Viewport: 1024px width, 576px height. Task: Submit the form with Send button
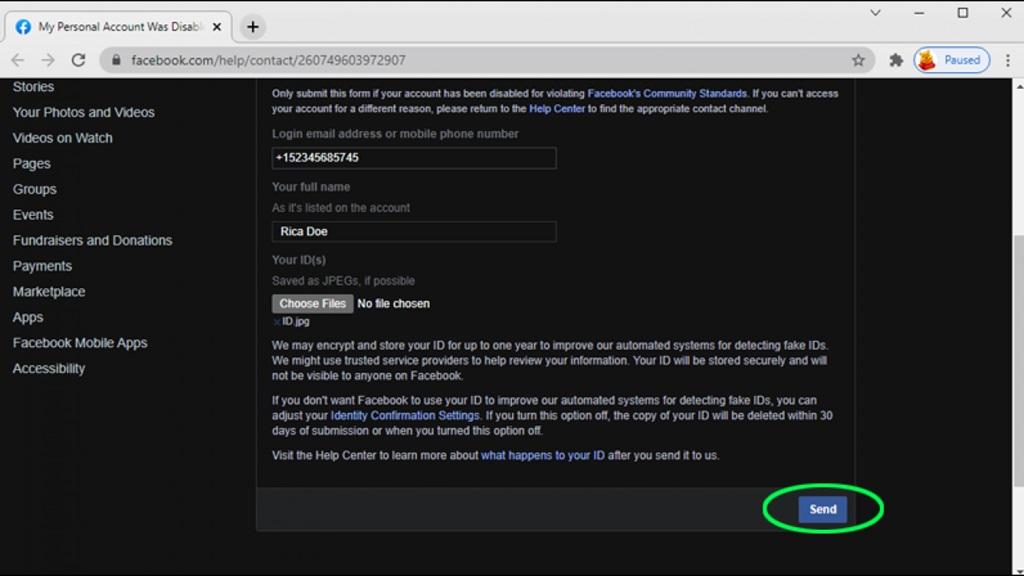click(x=823, y=509)
